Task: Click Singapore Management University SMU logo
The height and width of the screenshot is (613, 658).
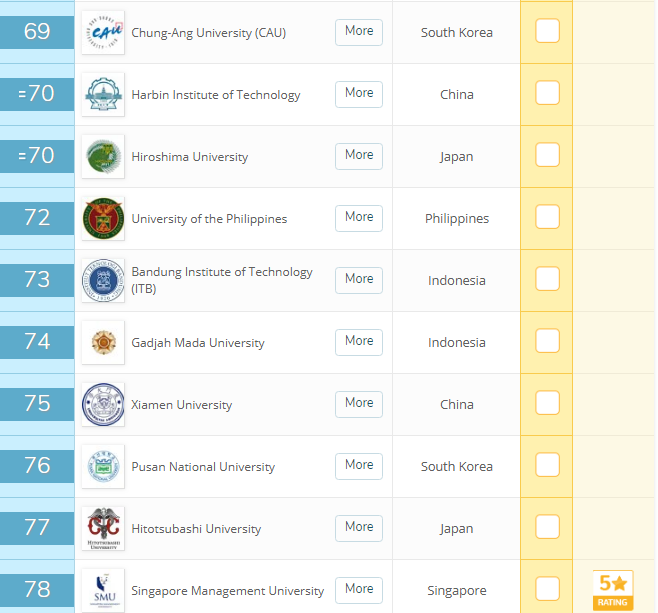Action: coord(103,590)
